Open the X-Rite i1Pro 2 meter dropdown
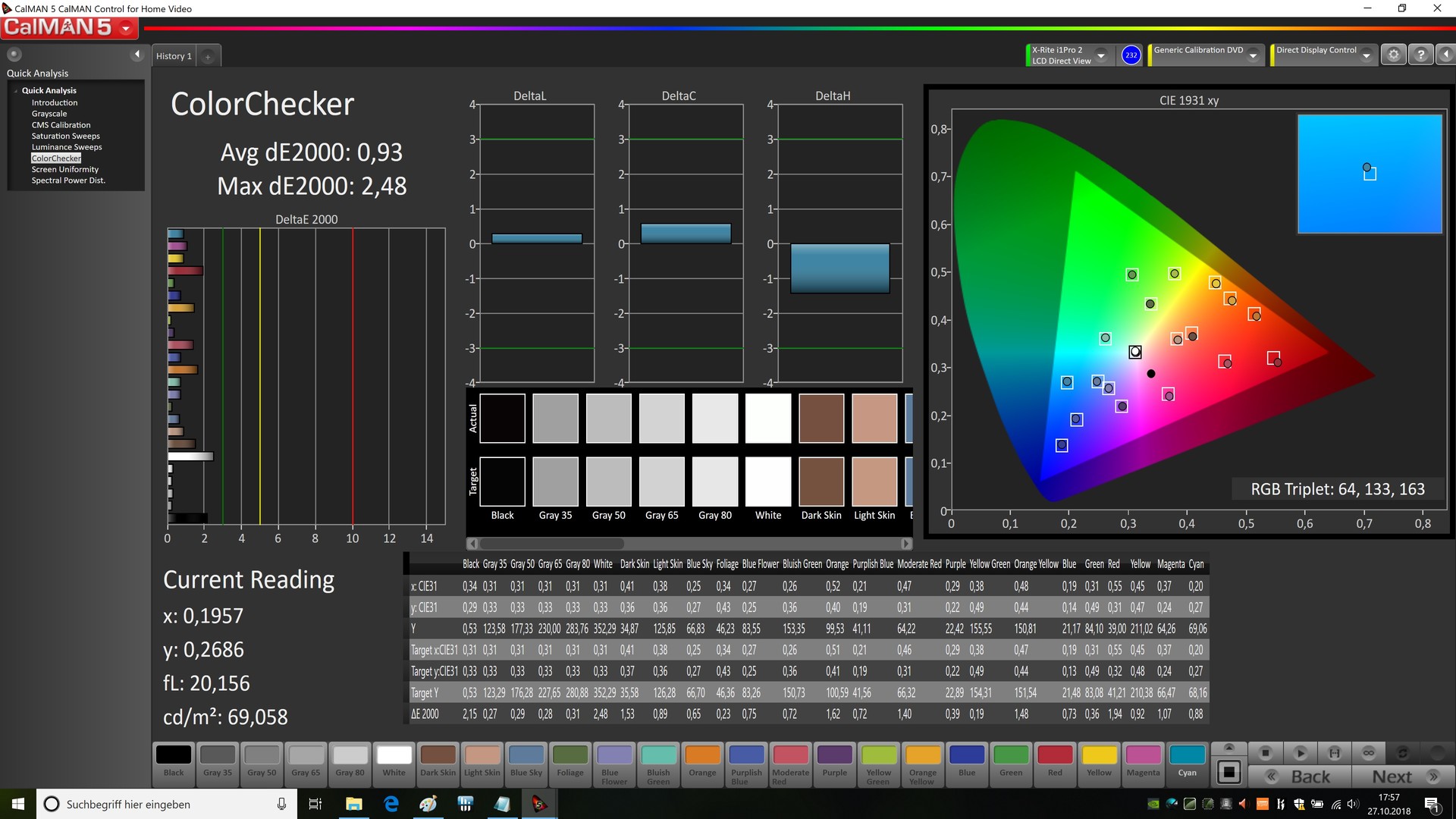This screenshot has width=1456, height=819. pyautogui.click(x=1101, y=55)
